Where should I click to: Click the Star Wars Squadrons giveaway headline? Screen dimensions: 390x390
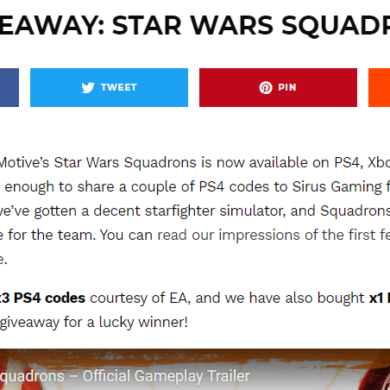pos(195,25)
